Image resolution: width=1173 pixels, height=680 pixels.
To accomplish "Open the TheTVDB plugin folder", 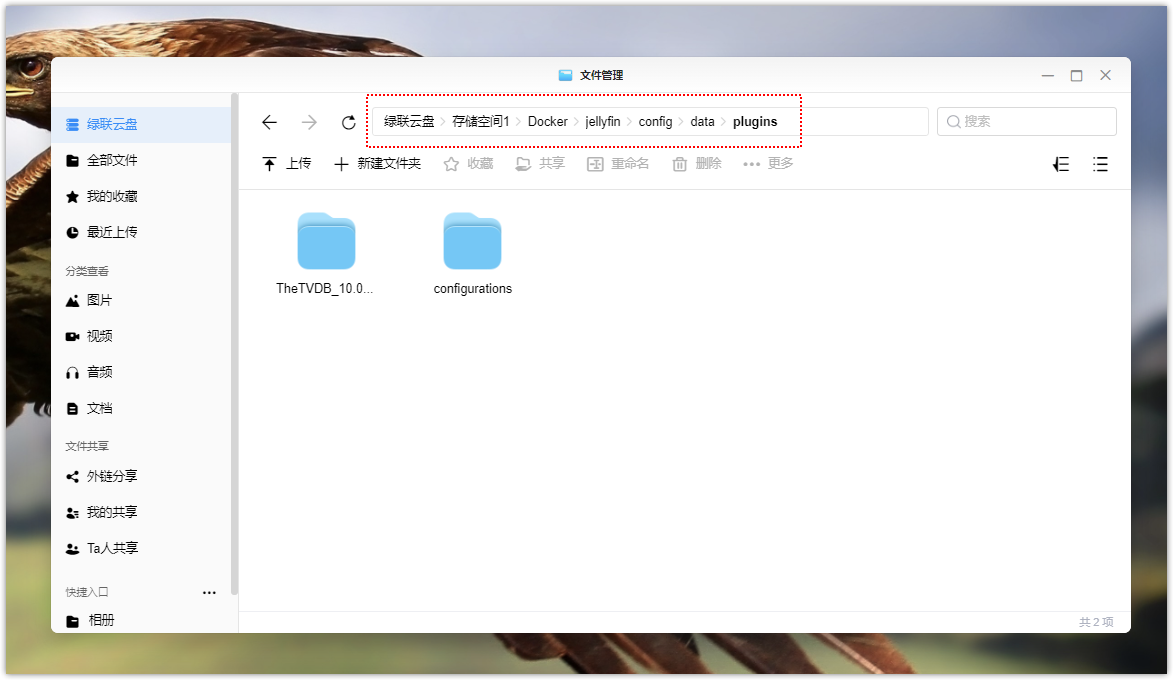I will coord(326,242).
